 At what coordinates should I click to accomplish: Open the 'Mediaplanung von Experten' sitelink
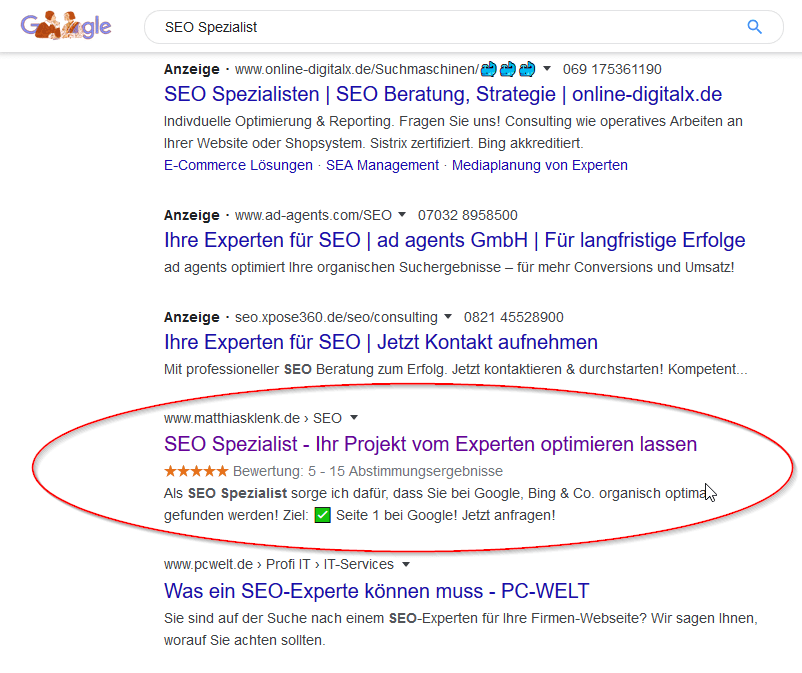540,165
